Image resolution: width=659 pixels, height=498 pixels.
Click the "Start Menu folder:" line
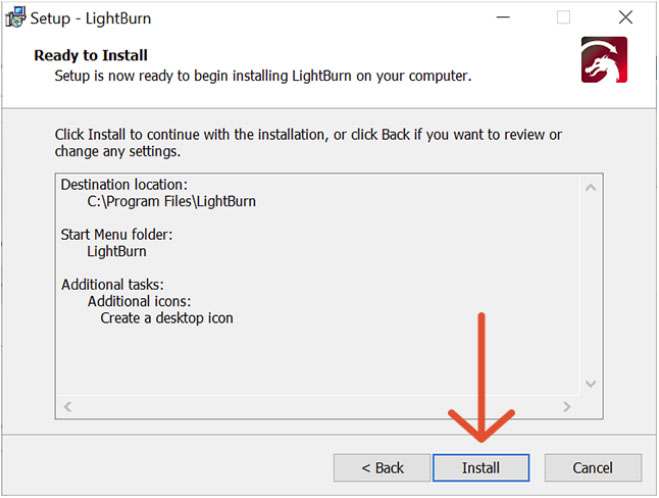coord(116,235)
